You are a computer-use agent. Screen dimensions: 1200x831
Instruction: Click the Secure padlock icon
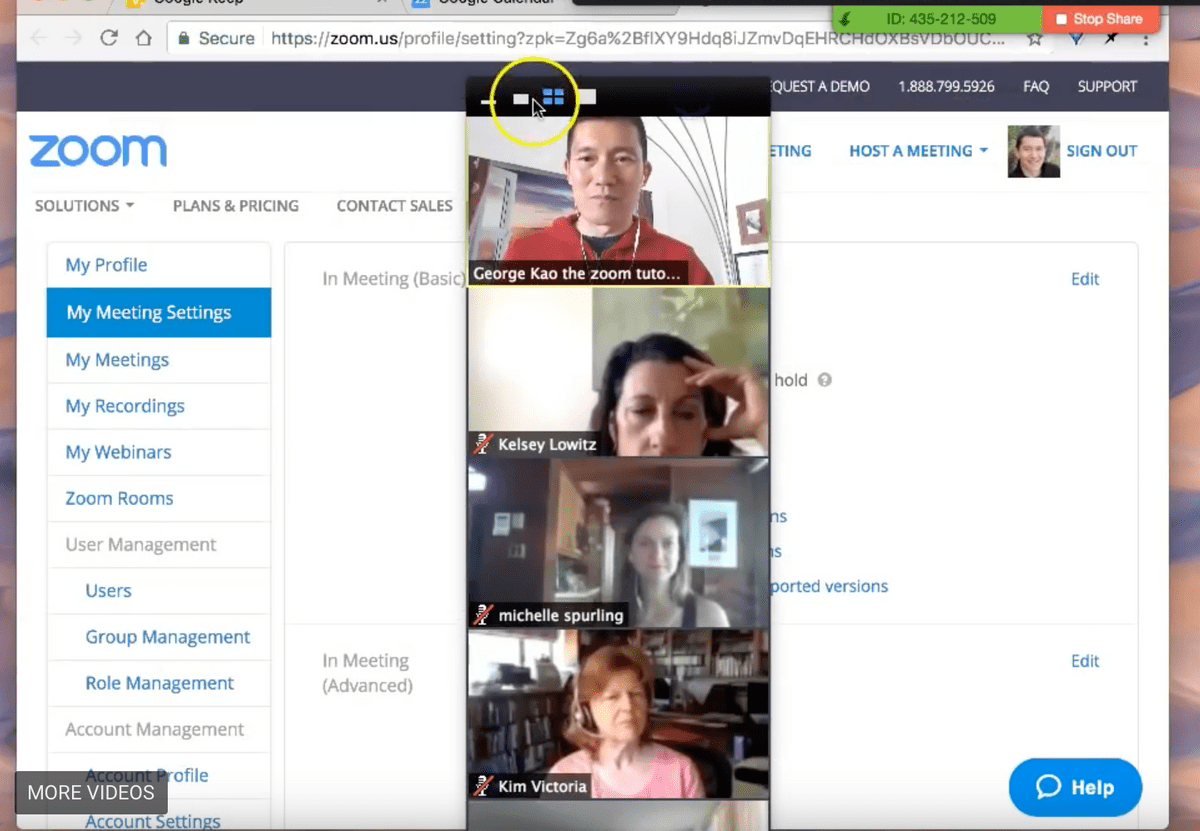(x=184, y=39)
